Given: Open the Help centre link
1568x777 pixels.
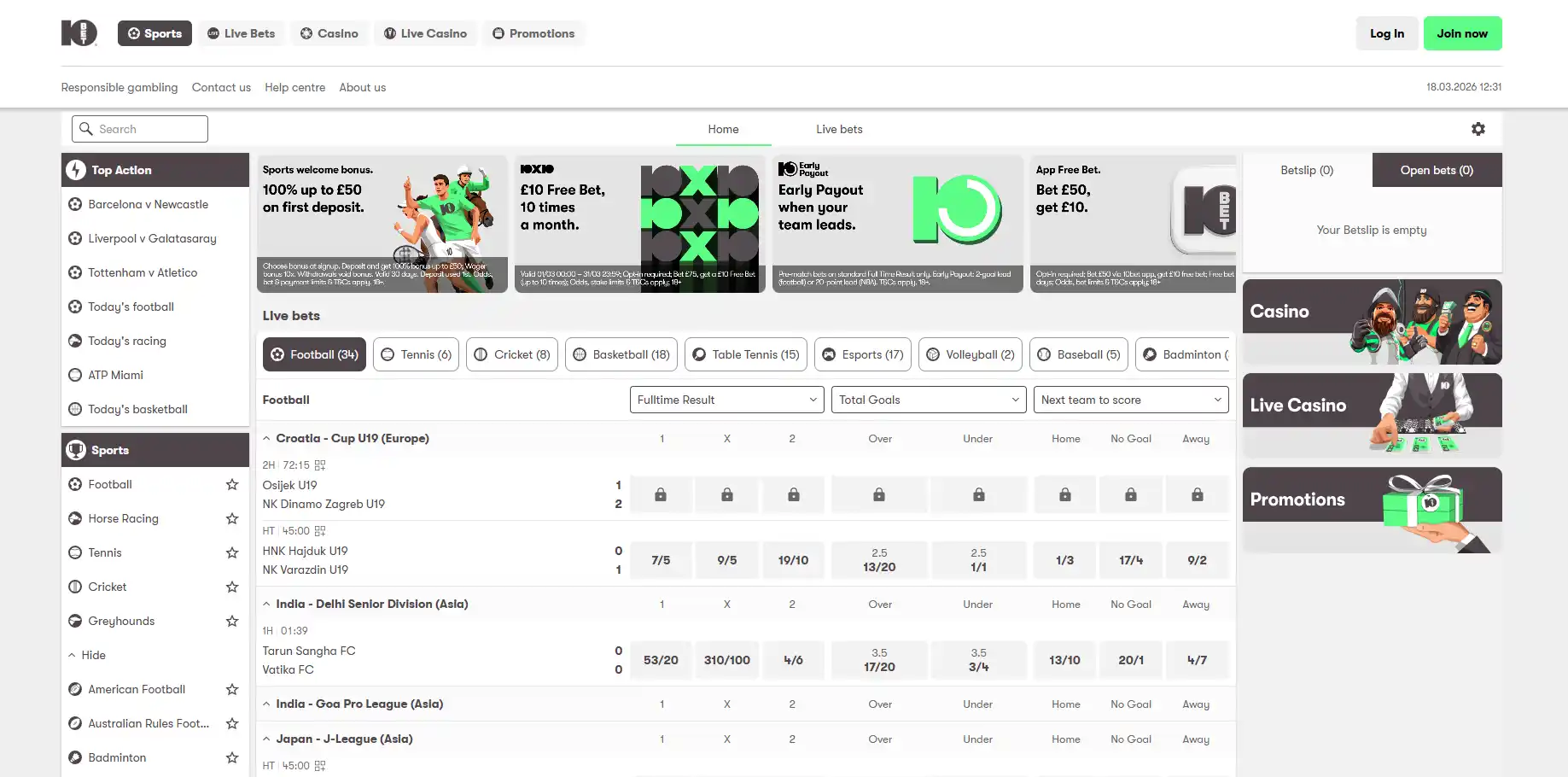Looking at the screenshot, I should point(294,87).
